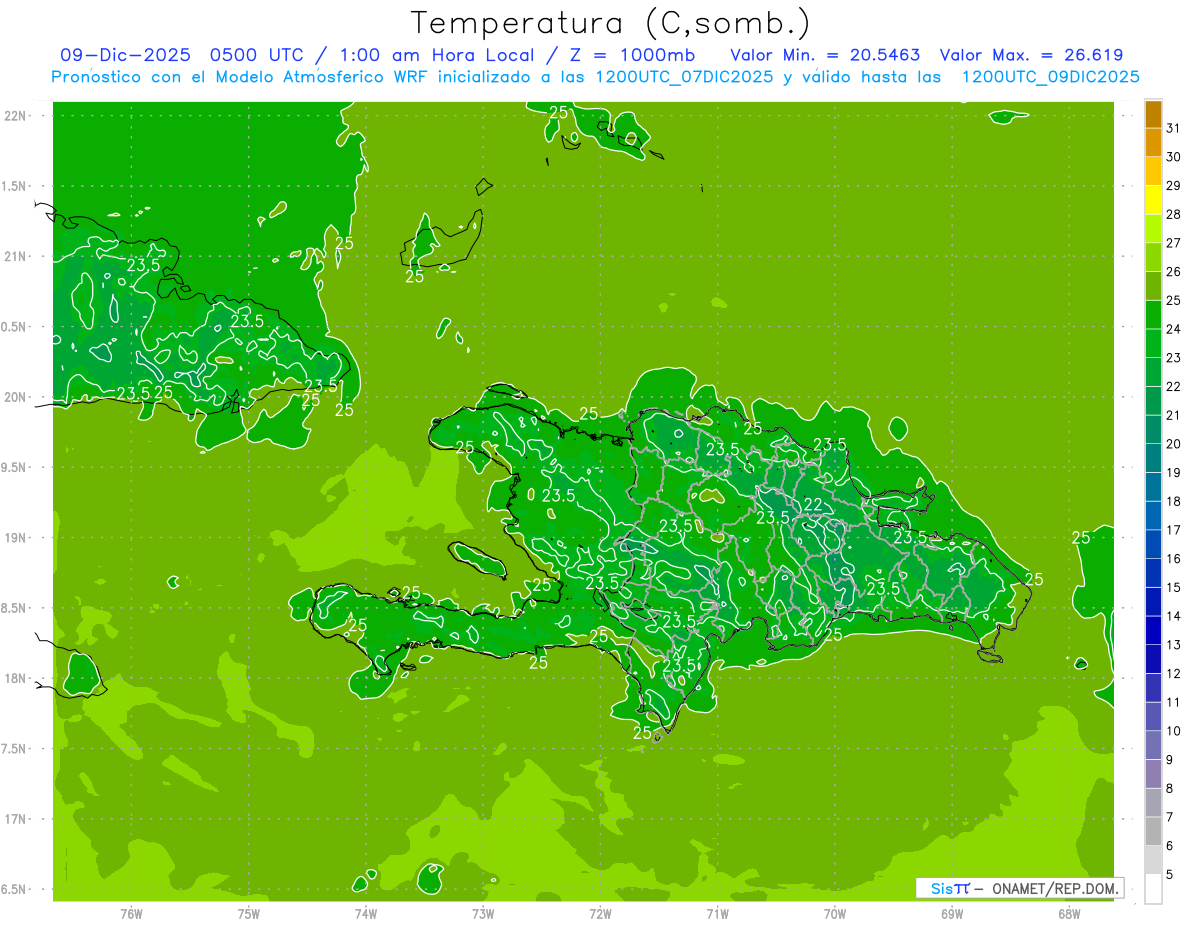Click the "19N" latitude axis label
The width and height of the screenshot is (1200, 927).
15,537
